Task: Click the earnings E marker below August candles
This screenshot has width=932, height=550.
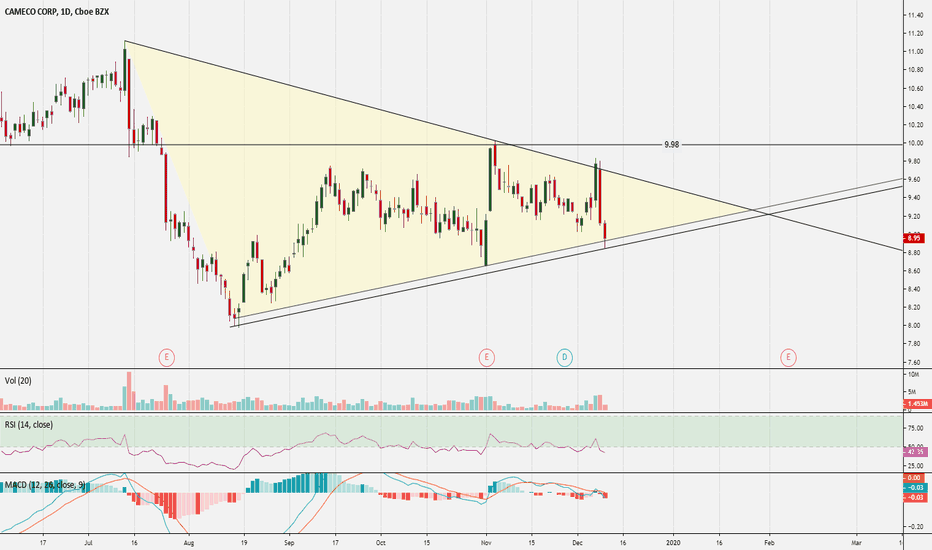Action: [x=166, y=357]
